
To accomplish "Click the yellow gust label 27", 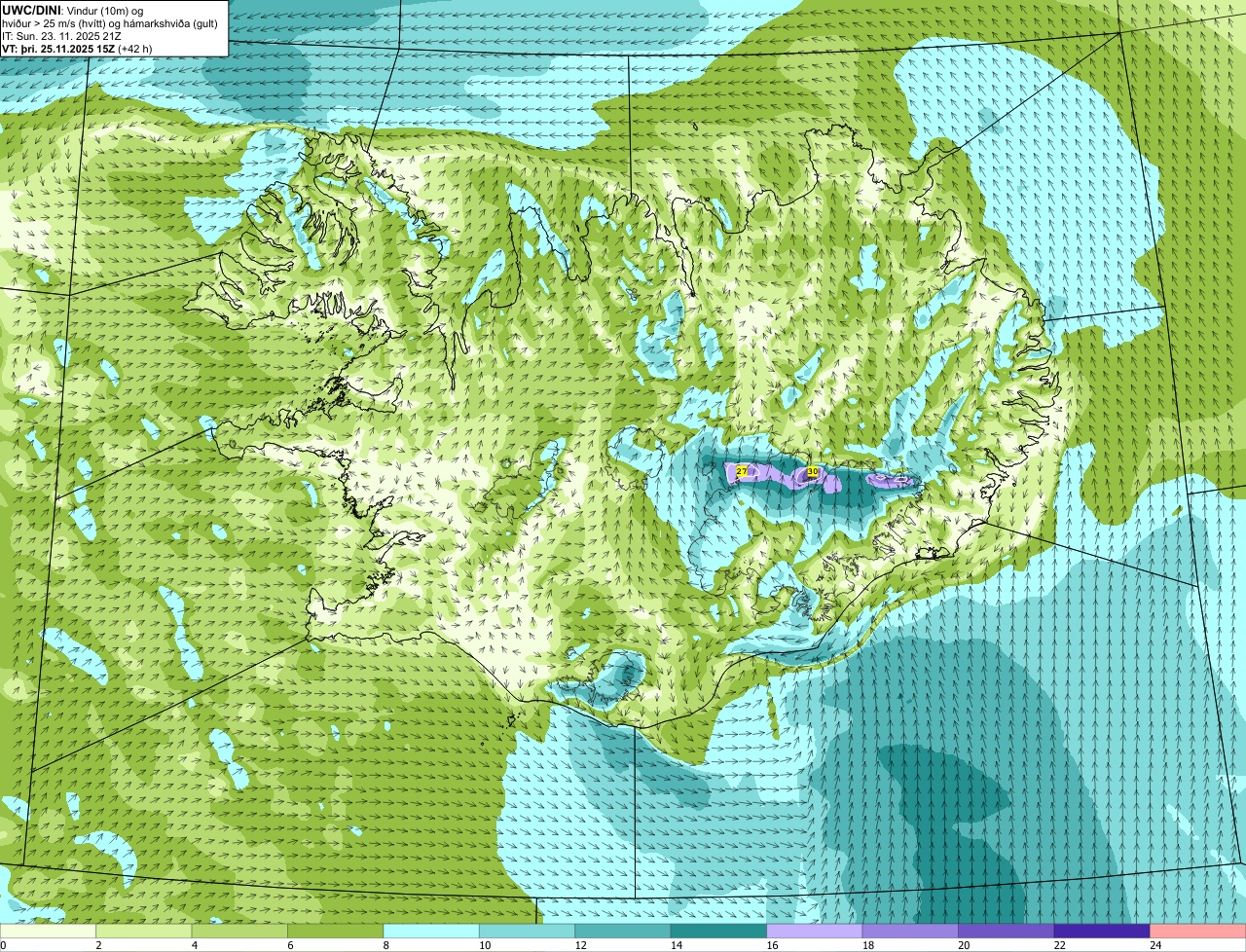I will pyautogui.click(x=742, y=471).
